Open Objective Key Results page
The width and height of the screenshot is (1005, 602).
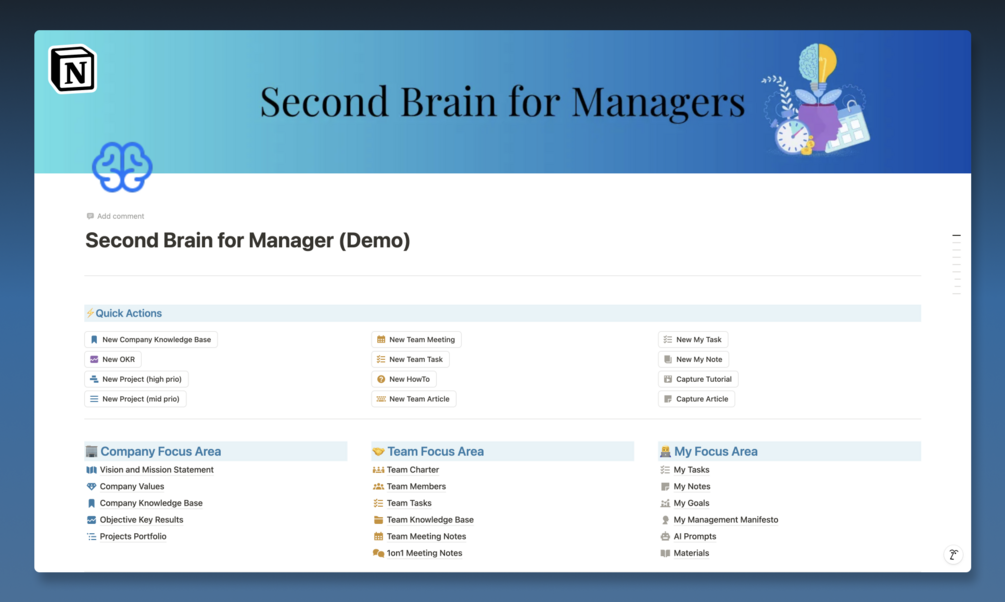[142, 520]
